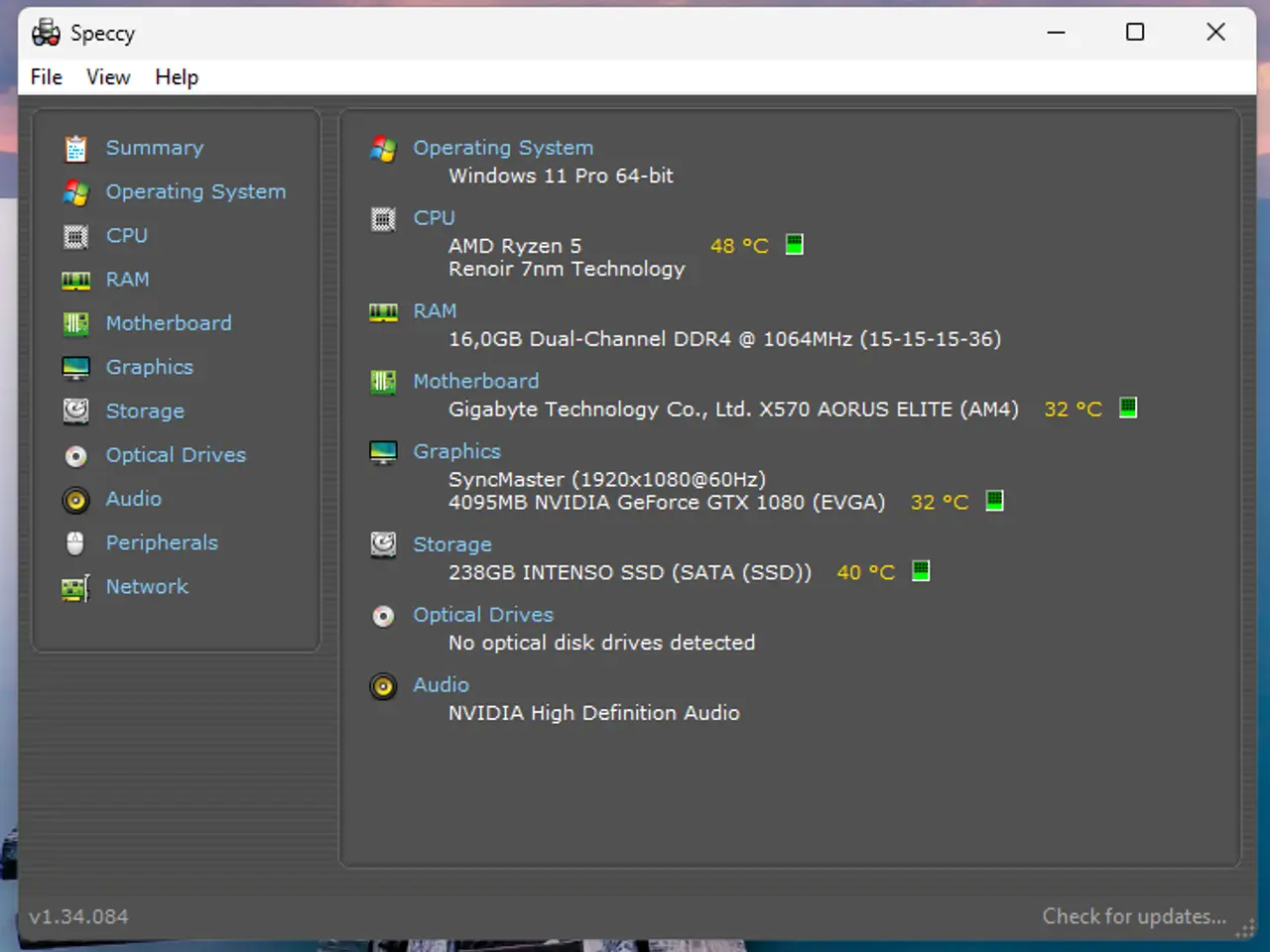Show Graphics details from sidebar
The width and height of the screenshot is (1270, 952).
pyautogui.click(x=150, y=367)
